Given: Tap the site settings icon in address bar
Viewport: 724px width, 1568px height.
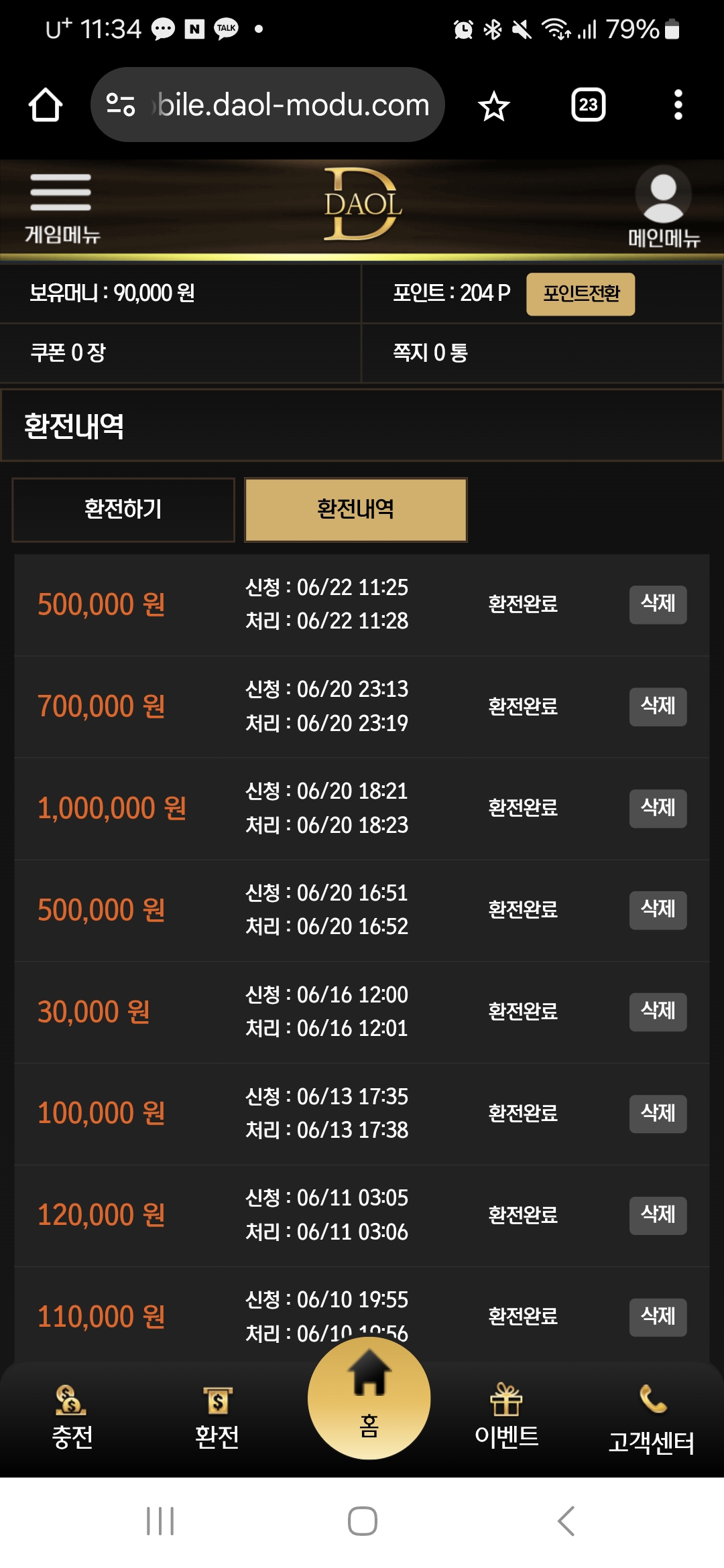Looking at the screenshot, I should click(121, 105).
